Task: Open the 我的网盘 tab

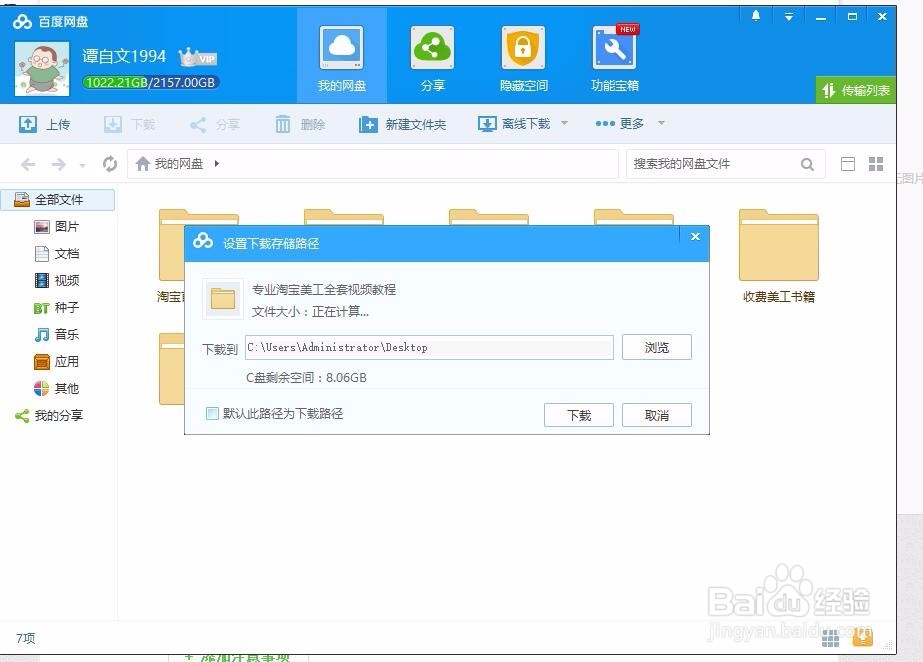Action: 342,58
